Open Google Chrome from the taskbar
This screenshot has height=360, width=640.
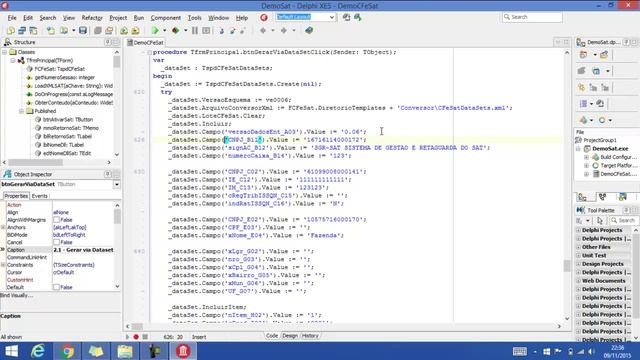(x=67, y=351)
